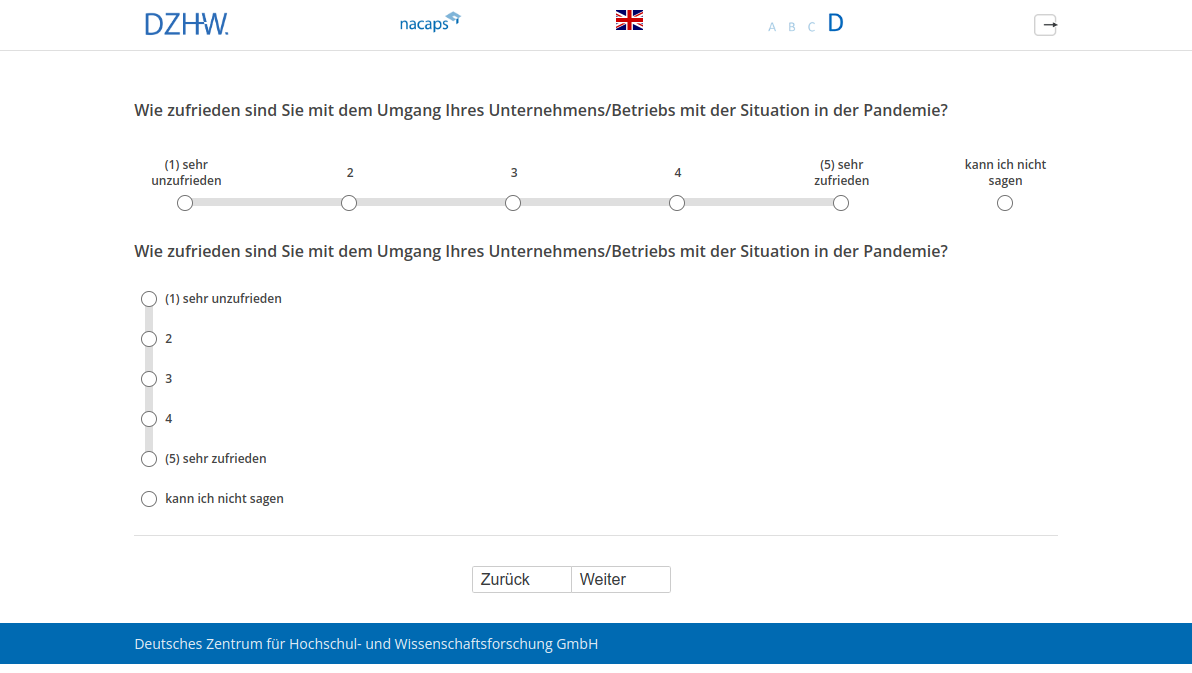Select horizontal scale option '(1) sehr unzufrieden'
This screenshot has height=673, width=1192.
[x=185, y=203]
